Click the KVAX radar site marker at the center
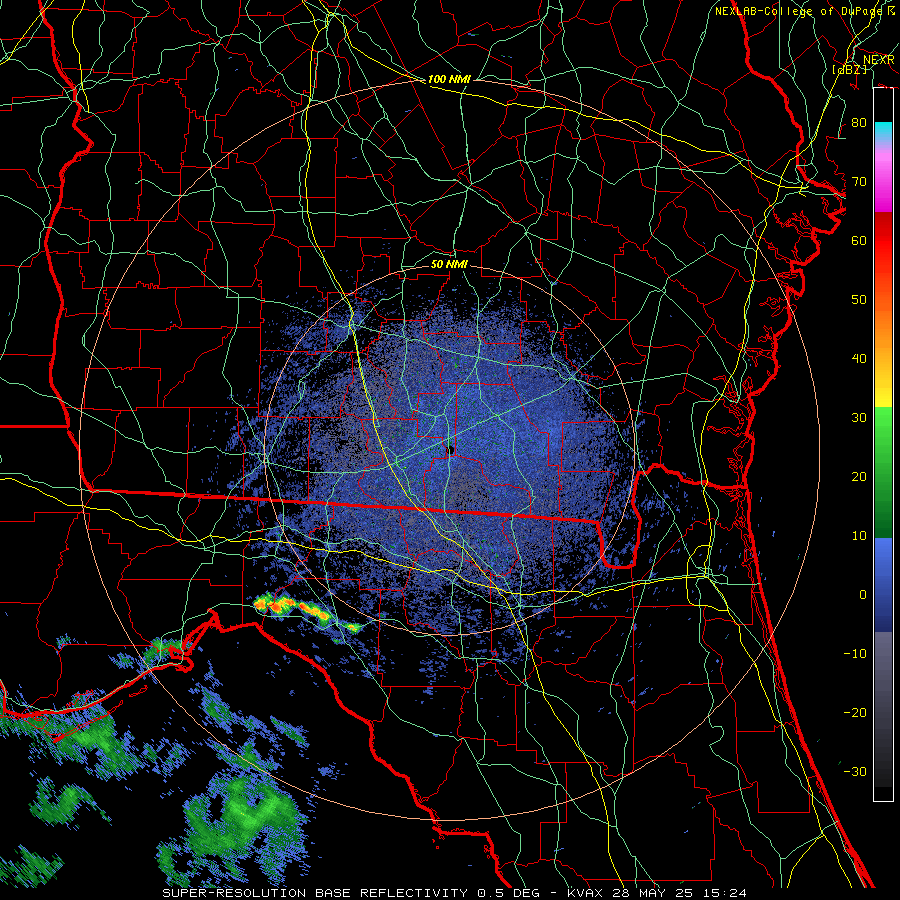Image resolution: width=900 pixels, height=900 pixels. pos(451,450)
